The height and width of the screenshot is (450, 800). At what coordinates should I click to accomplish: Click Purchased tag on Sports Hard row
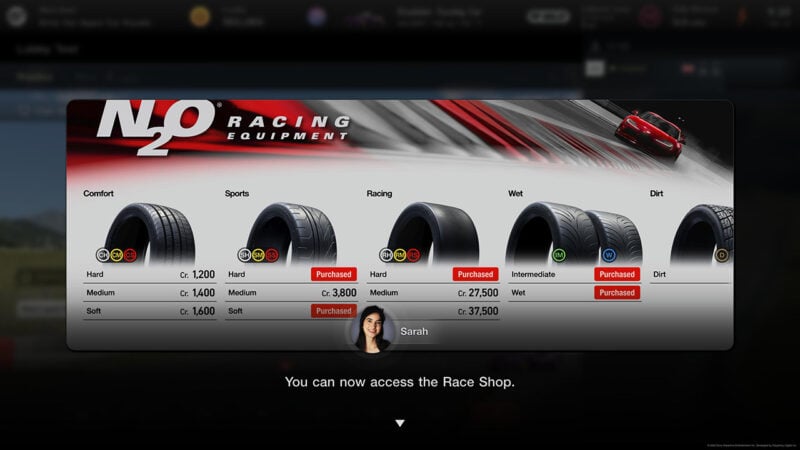click(x=334, y=274)
